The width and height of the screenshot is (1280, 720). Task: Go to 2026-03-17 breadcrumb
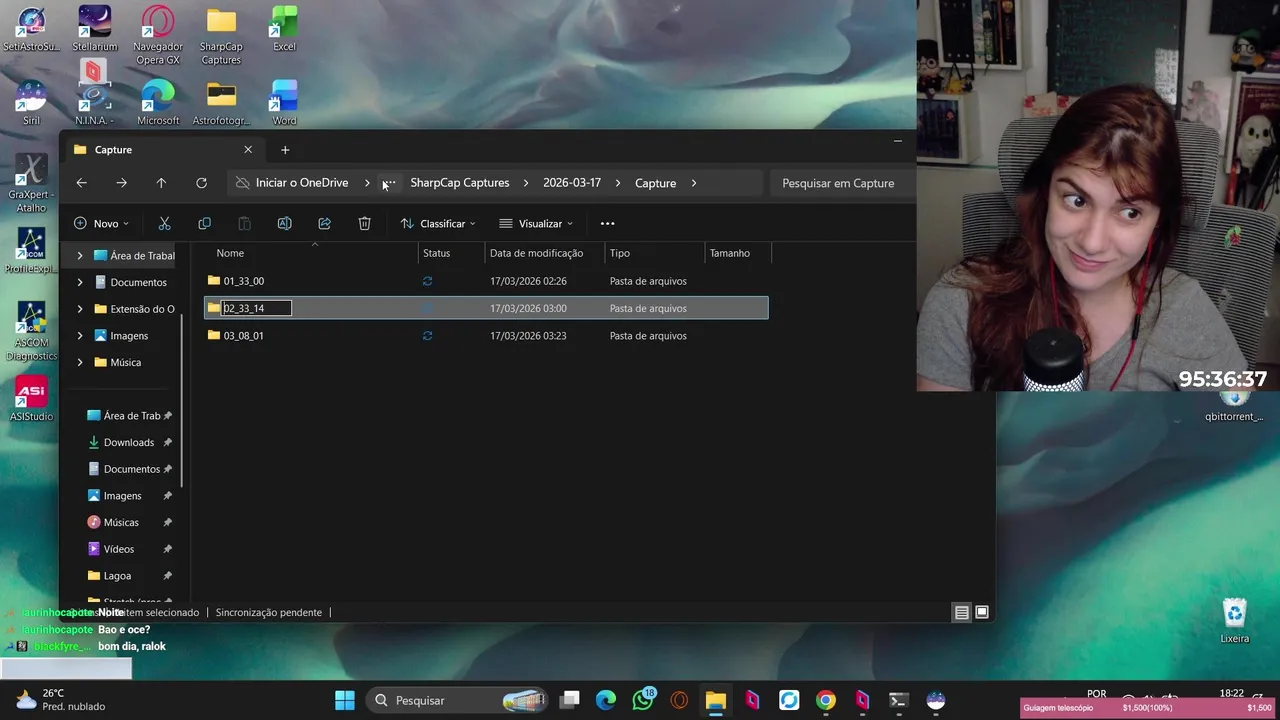tap(572, 183)
